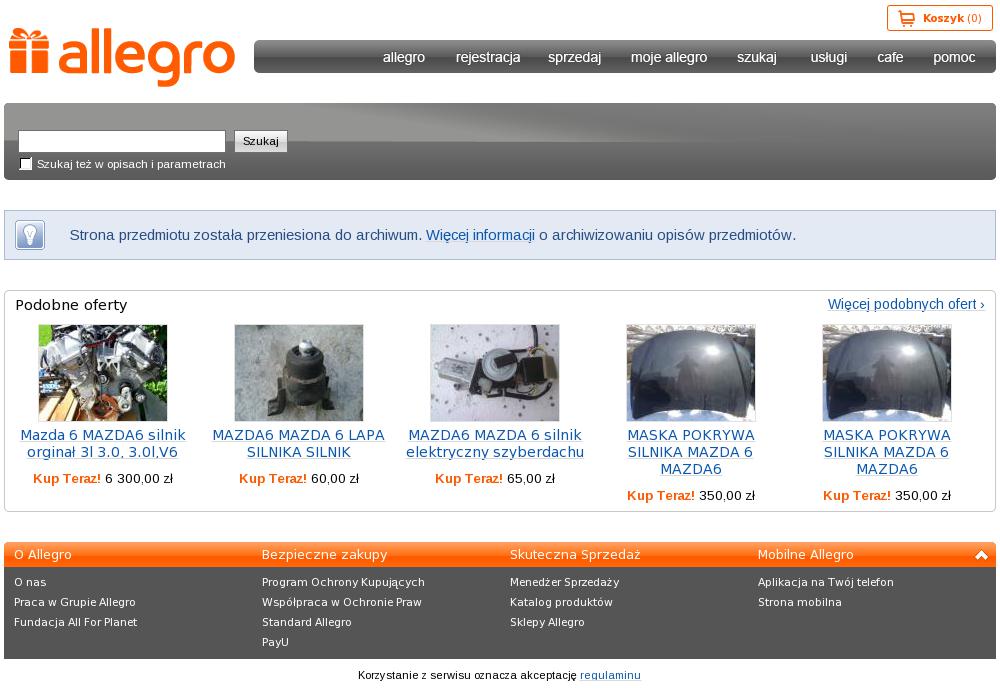
Task: Focus the search text field
Action: pos(122,142)
